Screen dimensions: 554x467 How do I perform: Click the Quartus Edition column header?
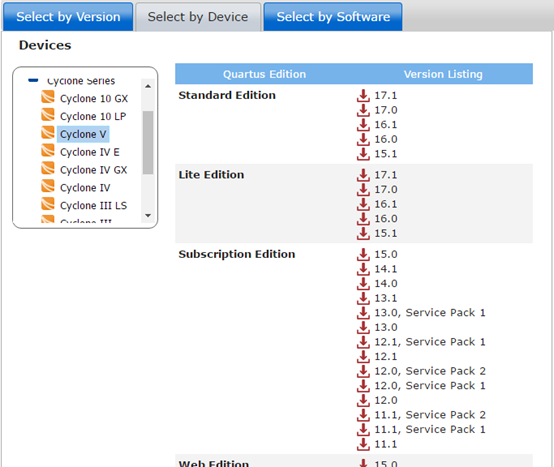(265, 74)
